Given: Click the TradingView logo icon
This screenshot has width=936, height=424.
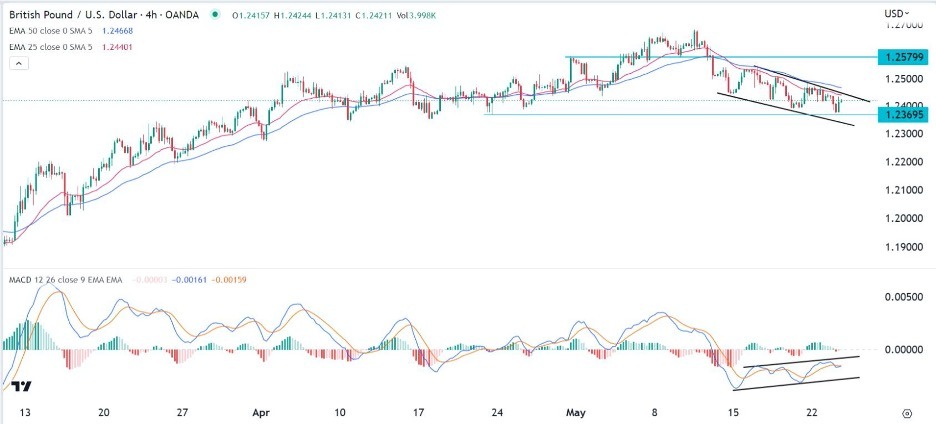Looking at the screenshot, I should click(22, 386).
